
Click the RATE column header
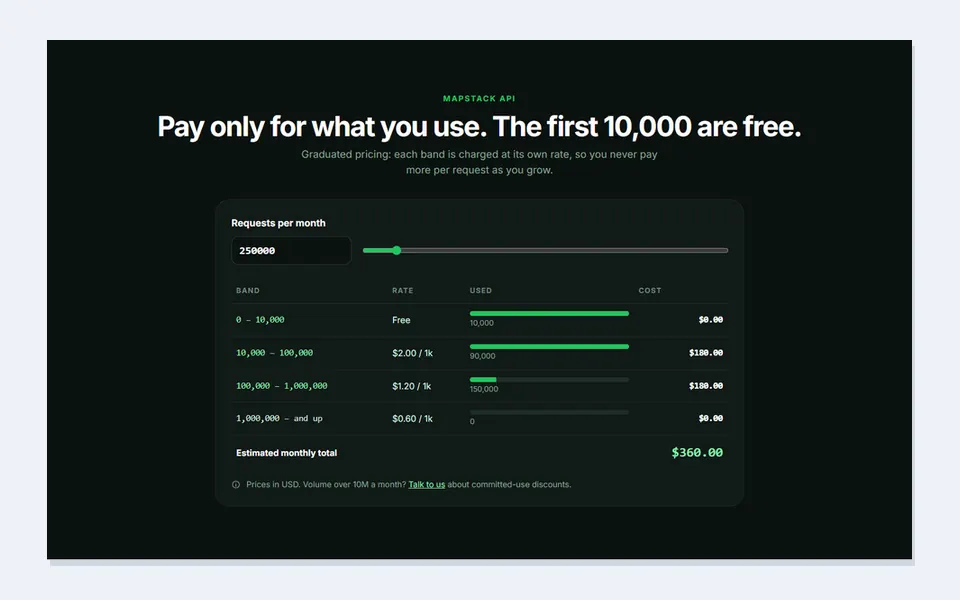click(x=403, y=290)
